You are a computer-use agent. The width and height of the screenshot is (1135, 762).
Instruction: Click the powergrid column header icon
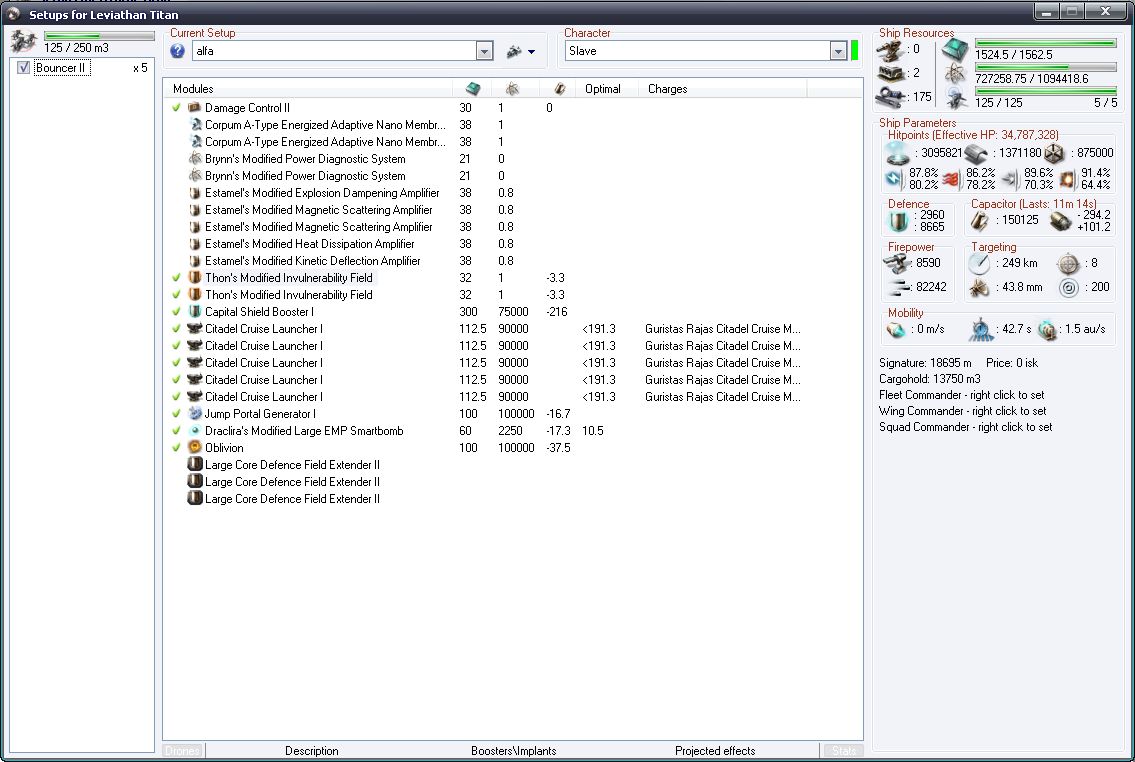click(512, 88)
